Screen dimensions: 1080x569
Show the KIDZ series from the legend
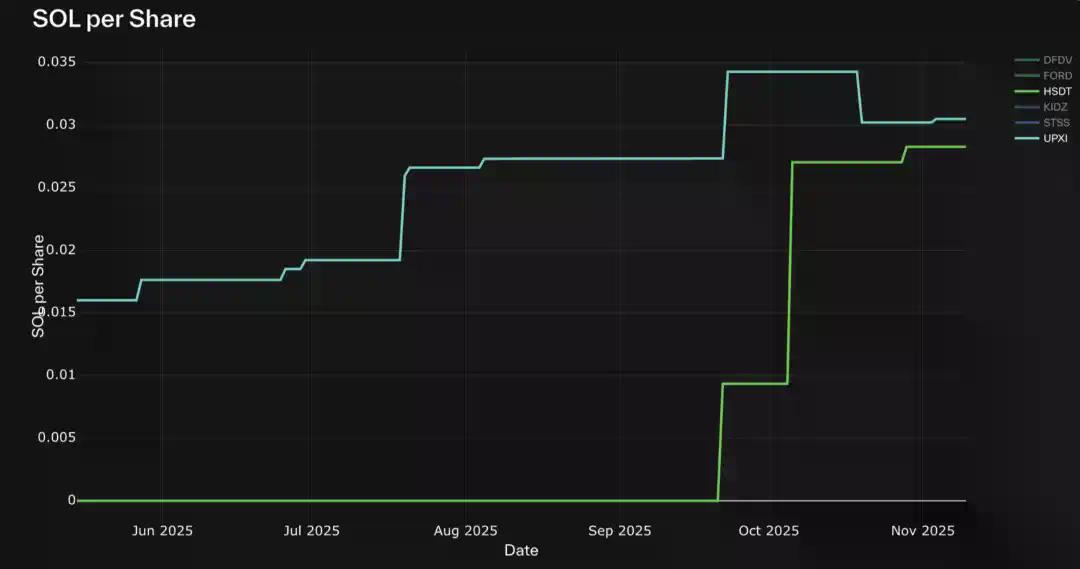click(1056, 107)
